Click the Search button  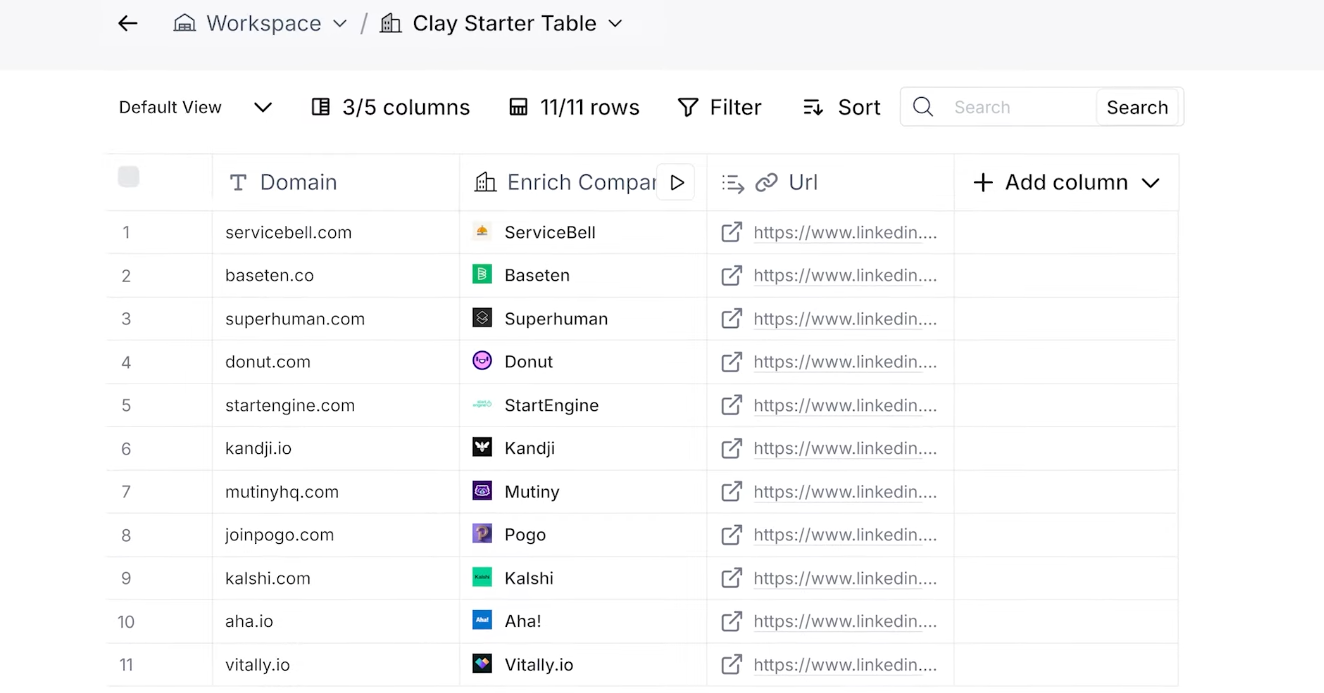pyautogui.click(x=1137, y=107)
